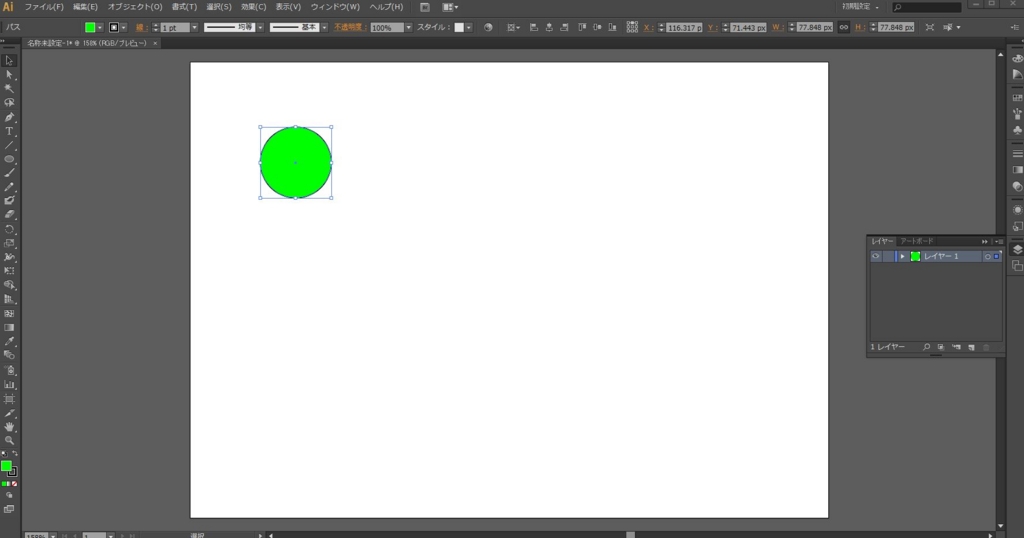This screenshot has height=538, width=1024.
Task: Select the Eyedropper tool
Action: [x=9, y=341]
